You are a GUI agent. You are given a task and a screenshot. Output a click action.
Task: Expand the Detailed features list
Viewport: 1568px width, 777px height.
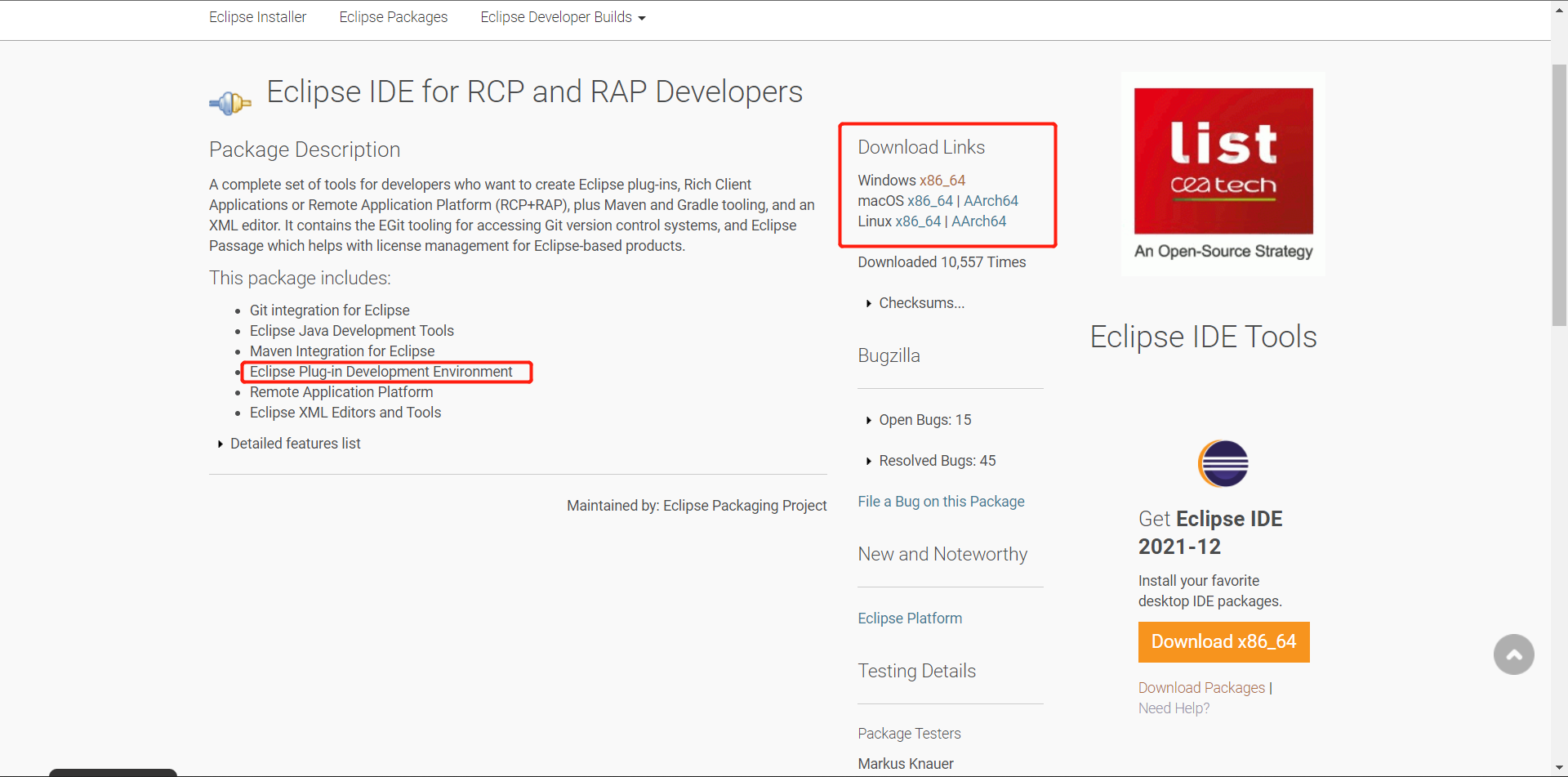(289, 444)
